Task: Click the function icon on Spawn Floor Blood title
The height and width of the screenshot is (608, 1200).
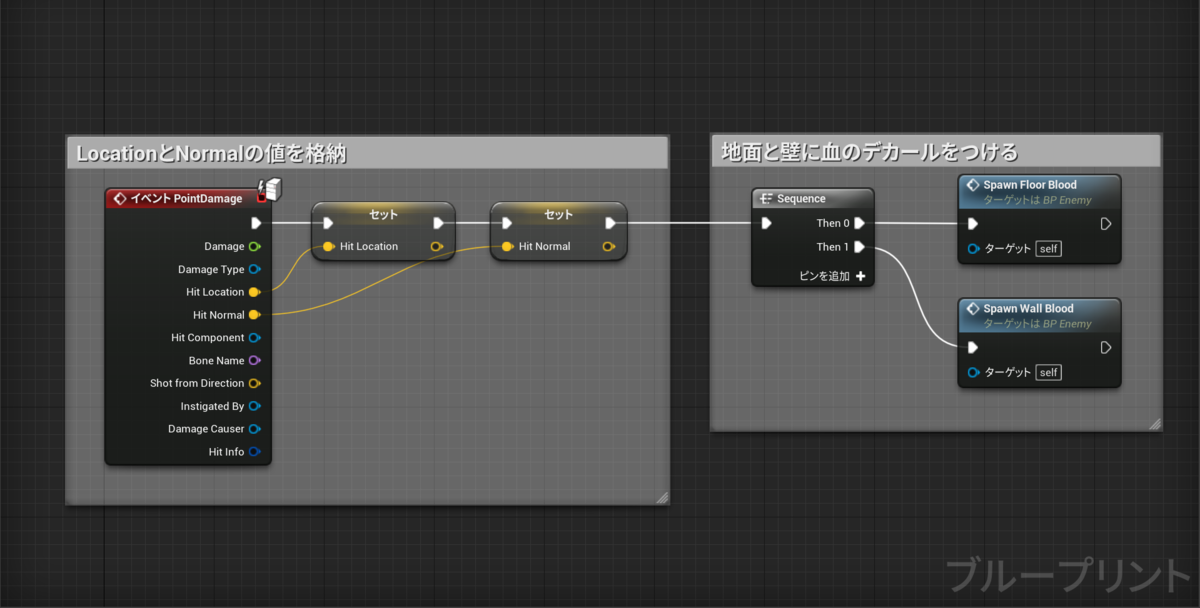Action: click(x=973, y=185)
